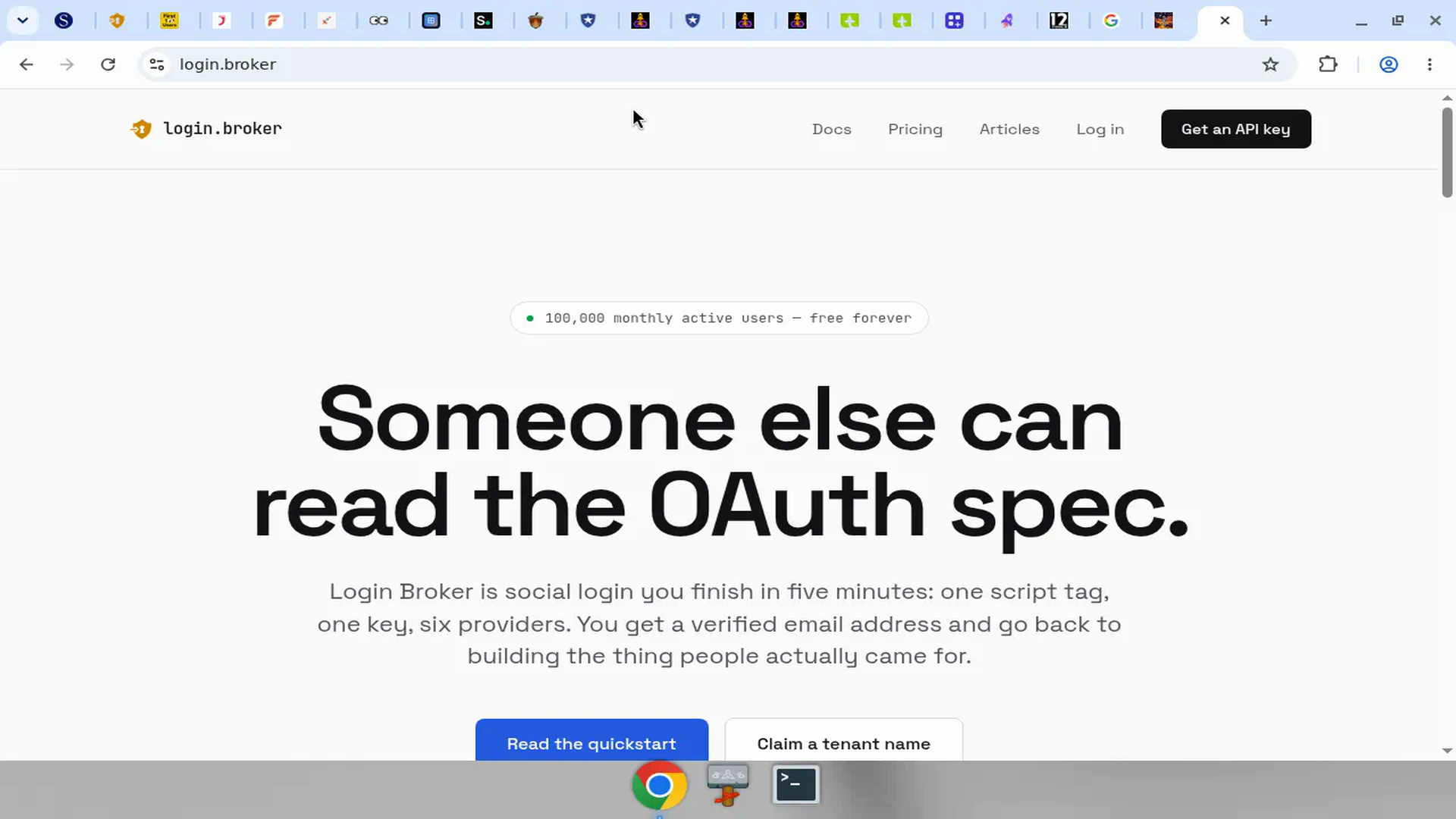The height and width of the screenshot is (819, 1456).
Task: Switch to the purple rocket favicon tab
Action: [1006, 20]
